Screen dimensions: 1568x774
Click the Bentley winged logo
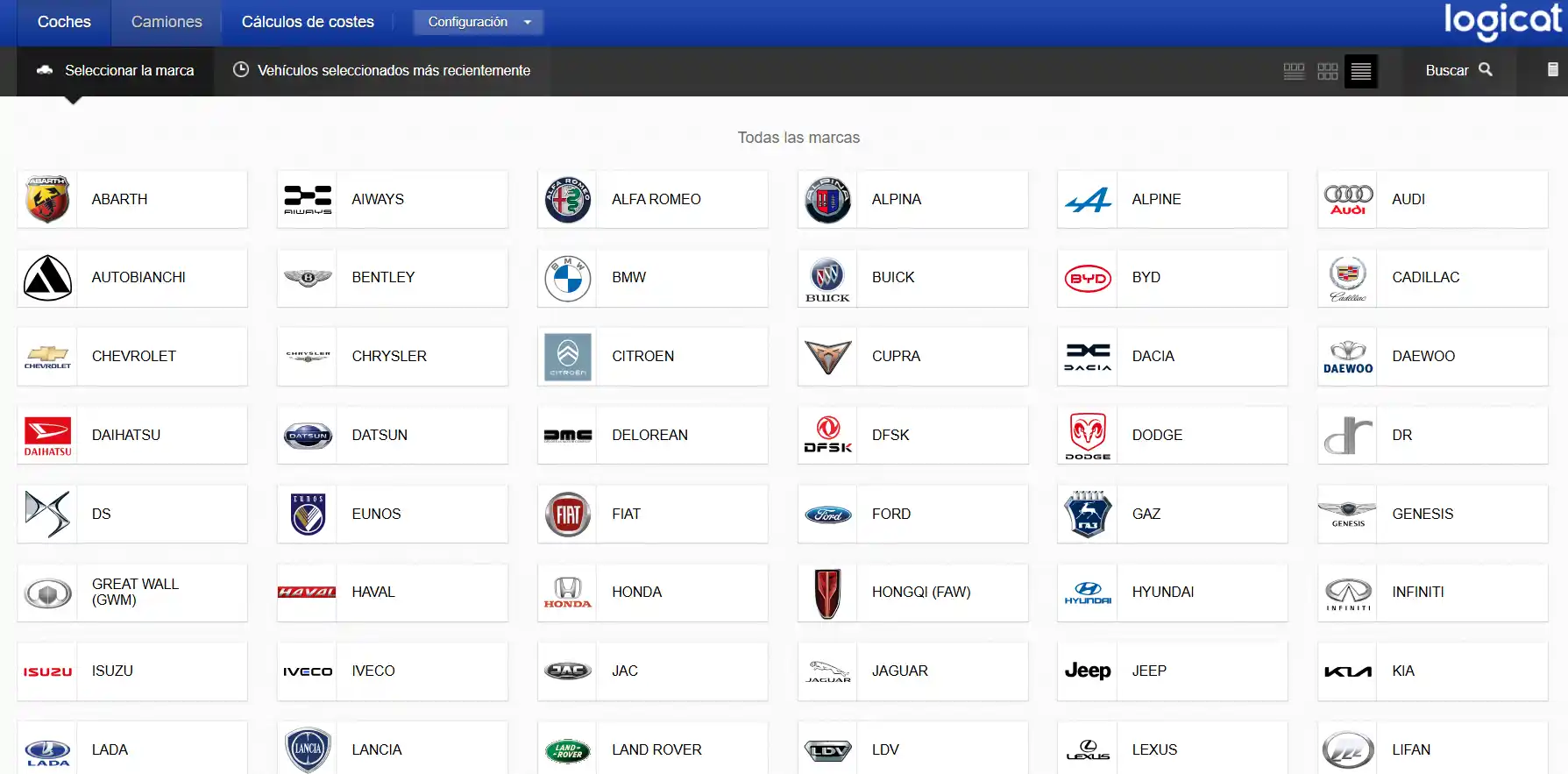click(x=308, y=278)
